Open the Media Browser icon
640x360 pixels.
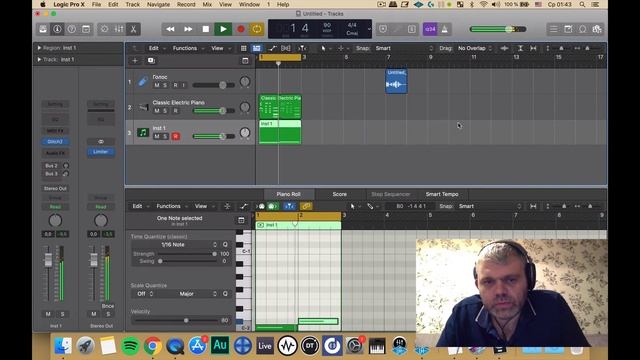(x=597, y=29)
